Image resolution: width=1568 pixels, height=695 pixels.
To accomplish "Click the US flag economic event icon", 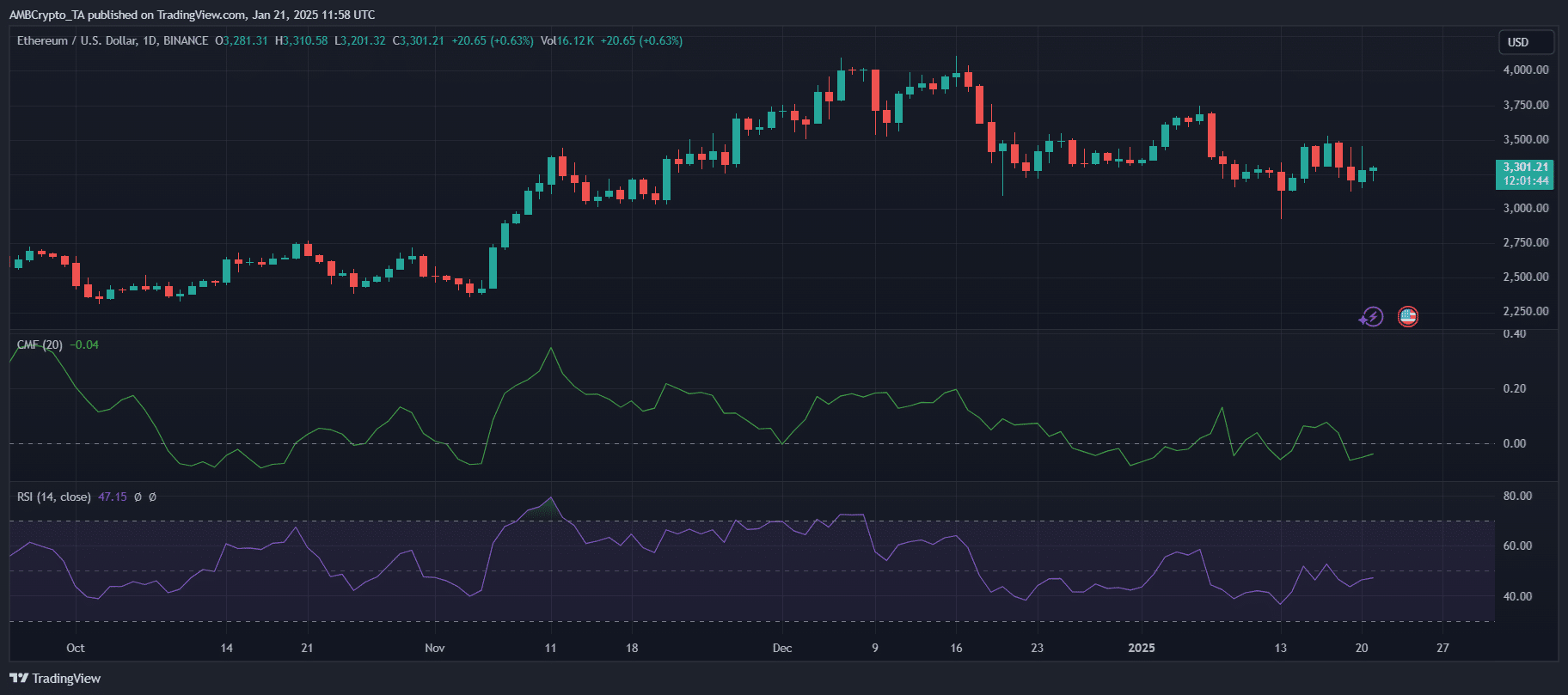I will click(1407, 317).
